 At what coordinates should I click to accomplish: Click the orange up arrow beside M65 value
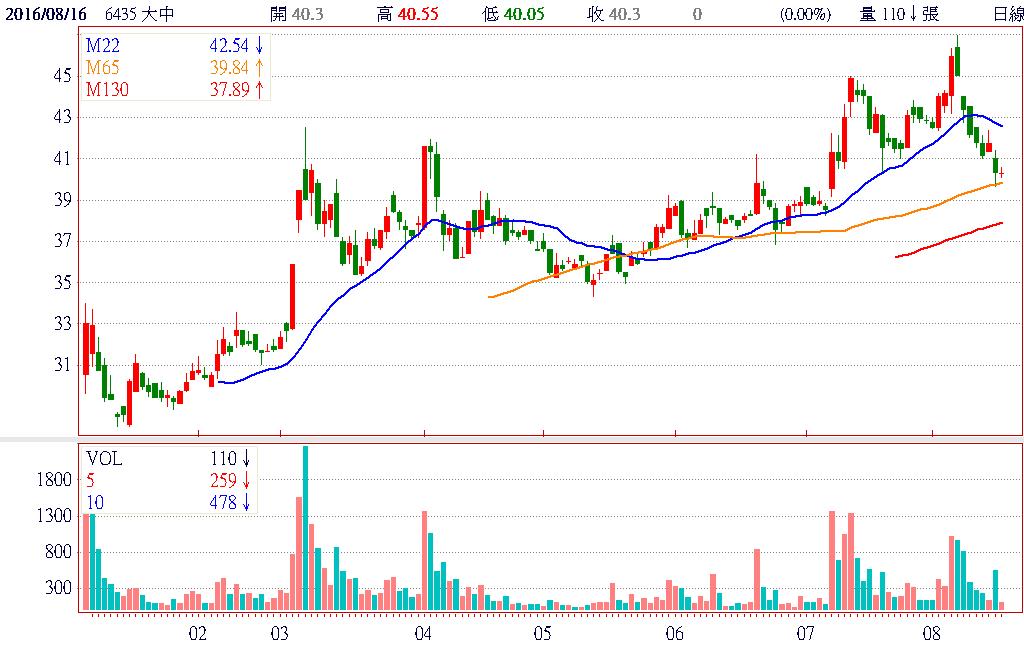click(x=258, y=67)
